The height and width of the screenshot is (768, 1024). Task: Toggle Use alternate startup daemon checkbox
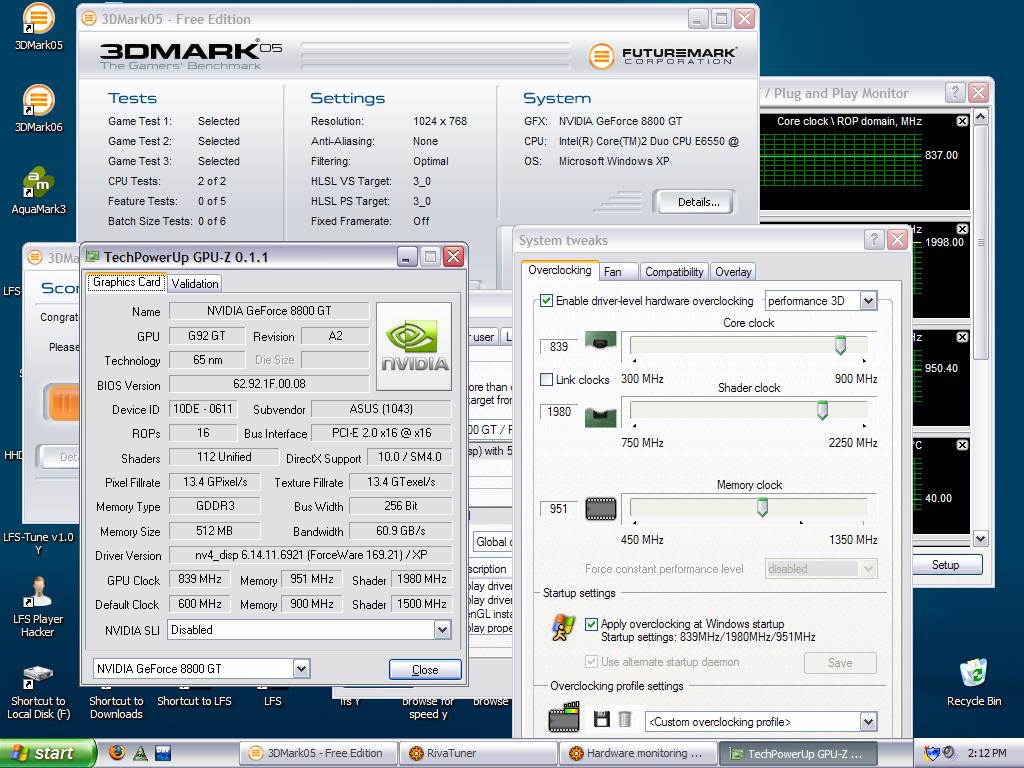[591, 662]
